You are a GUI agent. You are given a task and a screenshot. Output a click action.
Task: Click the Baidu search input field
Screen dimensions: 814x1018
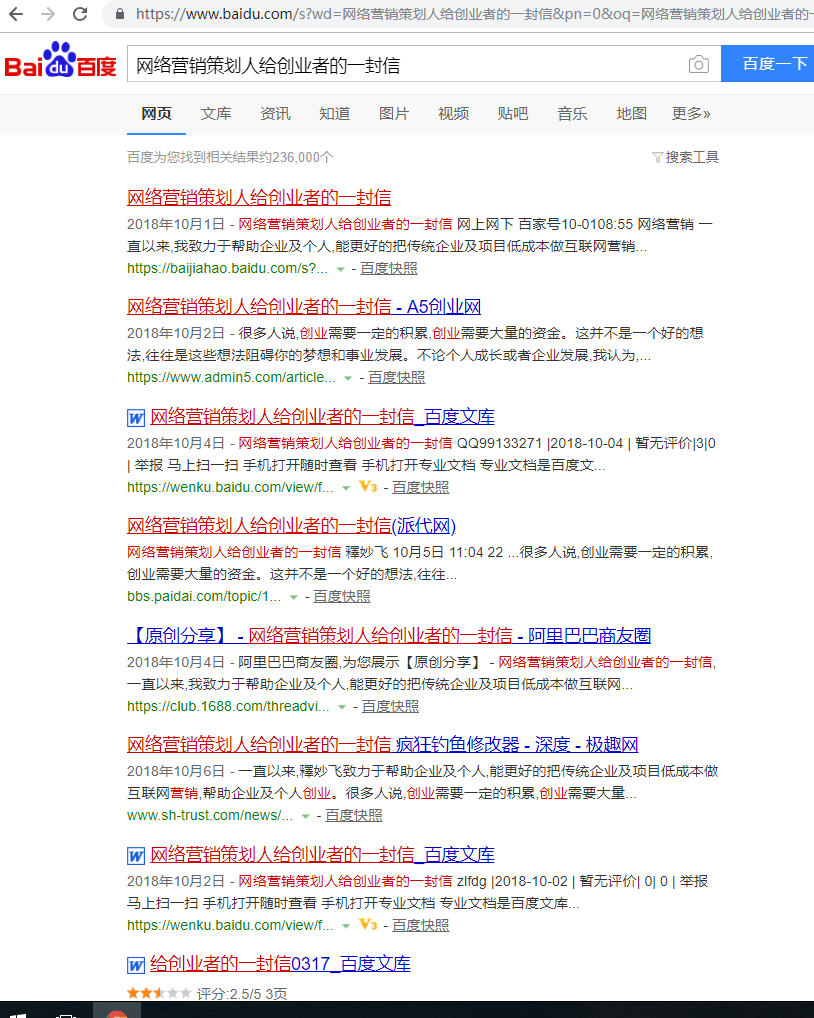point(400,65)
